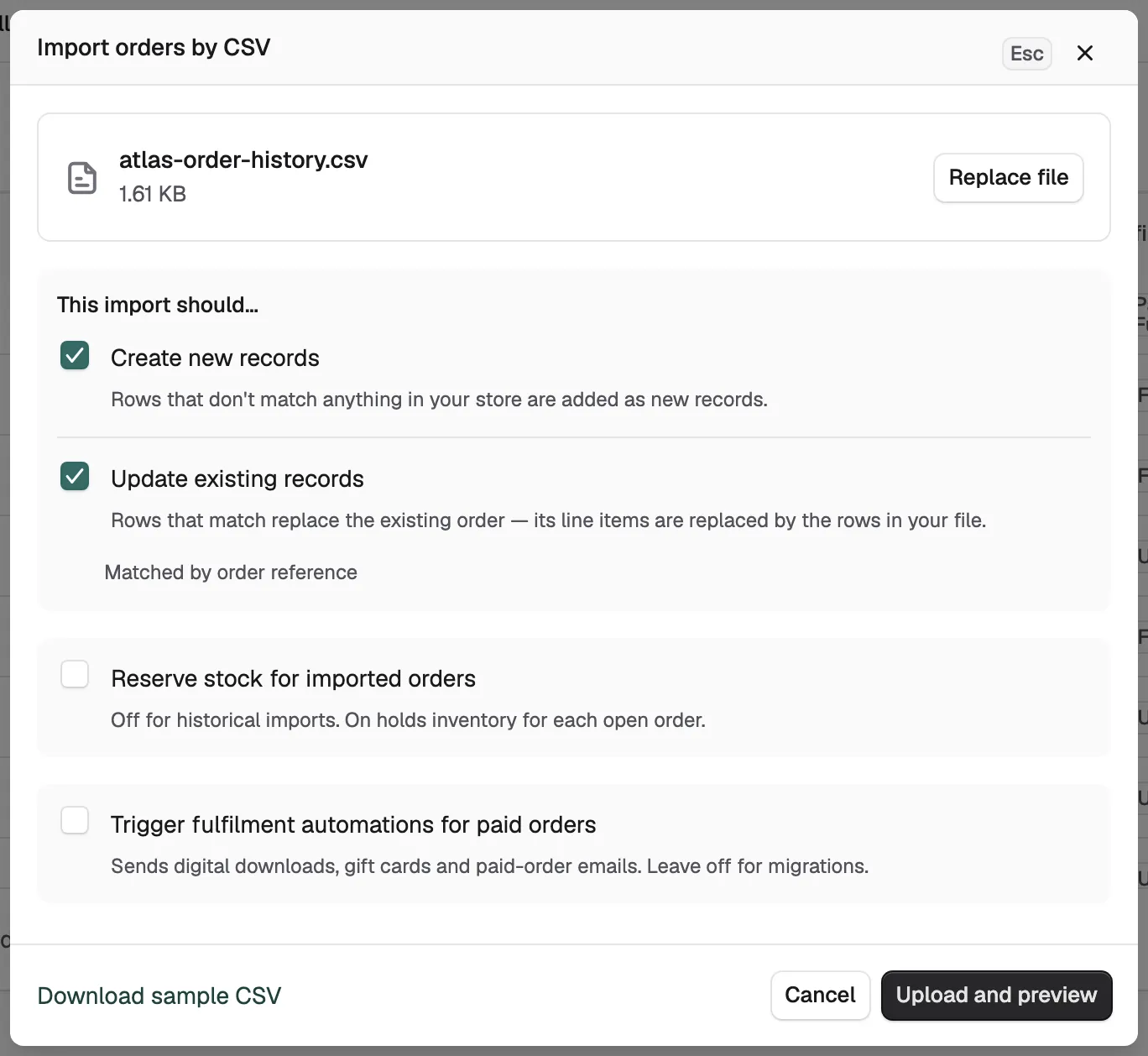Screen dimensions: 1148x1056
Task: Uncheck Update existing records checkbox
Action: pyautogui.click(x=75, y=477)
